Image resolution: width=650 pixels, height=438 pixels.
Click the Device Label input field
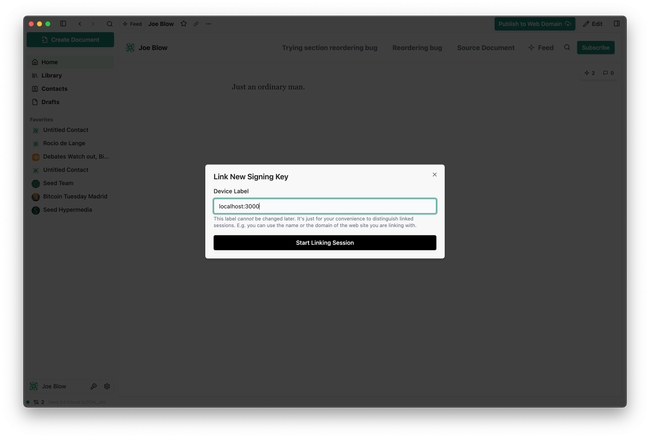[x=324, y=206]
